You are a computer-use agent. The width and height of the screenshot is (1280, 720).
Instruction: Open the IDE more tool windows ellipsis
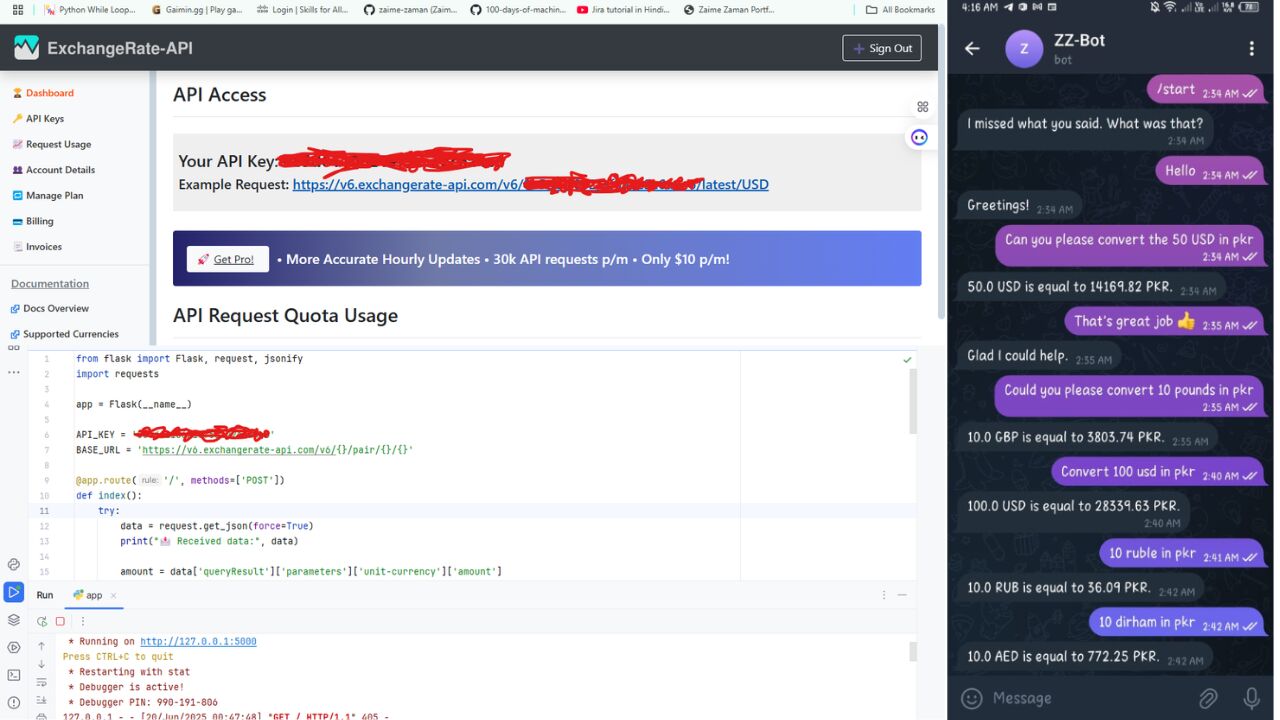click(14, 372)
